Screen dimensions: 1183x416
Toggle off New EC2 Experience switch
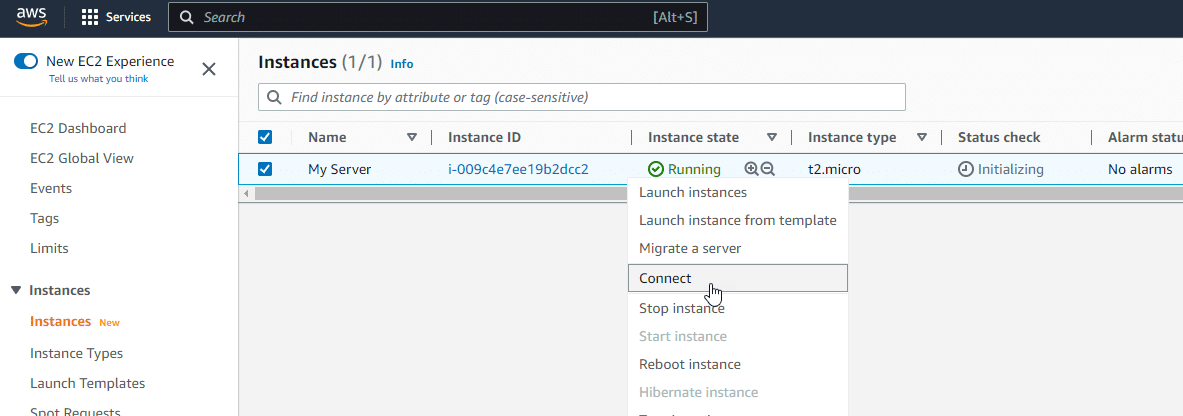pos(26,62)
